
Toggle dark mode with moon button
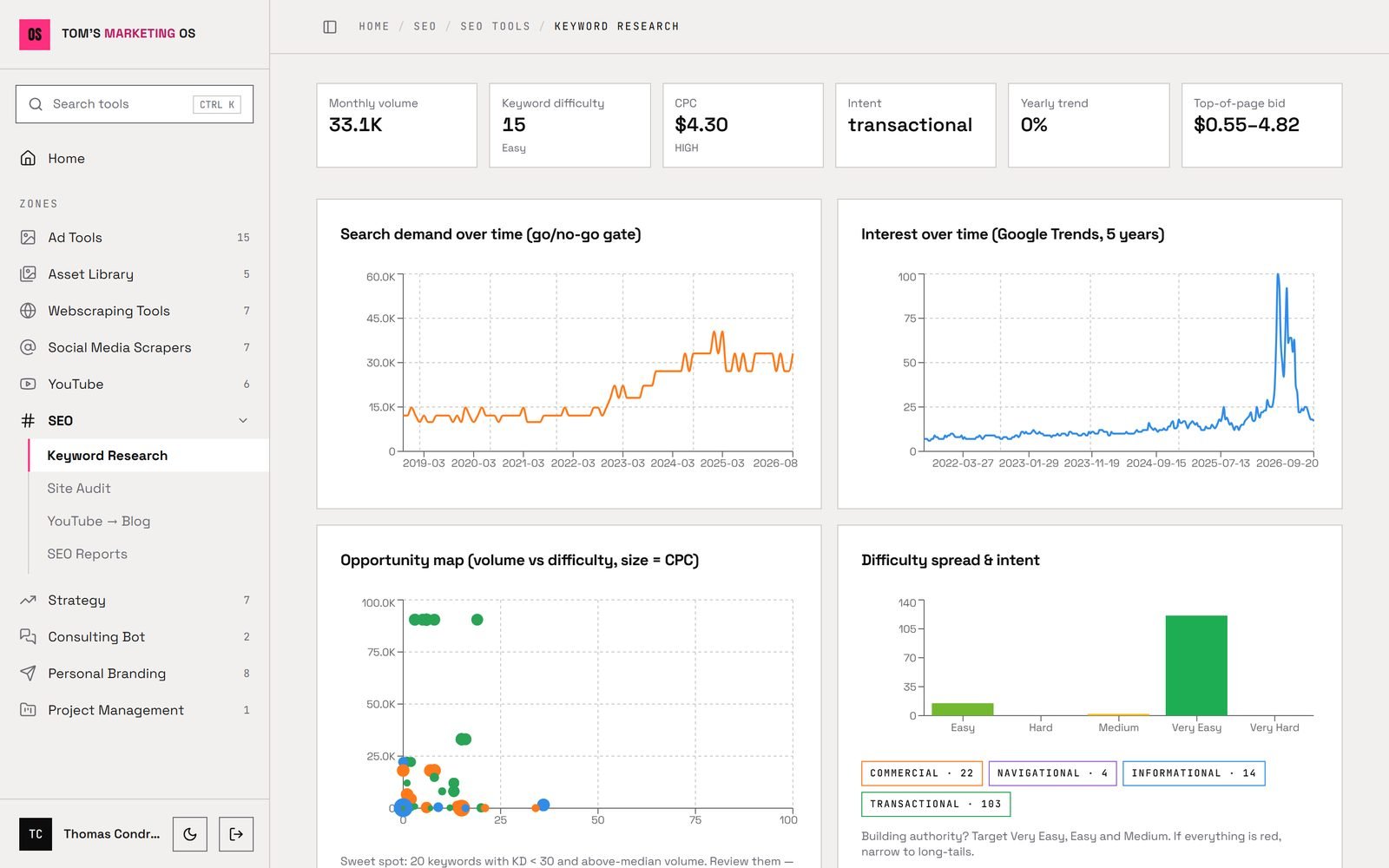click(x=190, y=834)
